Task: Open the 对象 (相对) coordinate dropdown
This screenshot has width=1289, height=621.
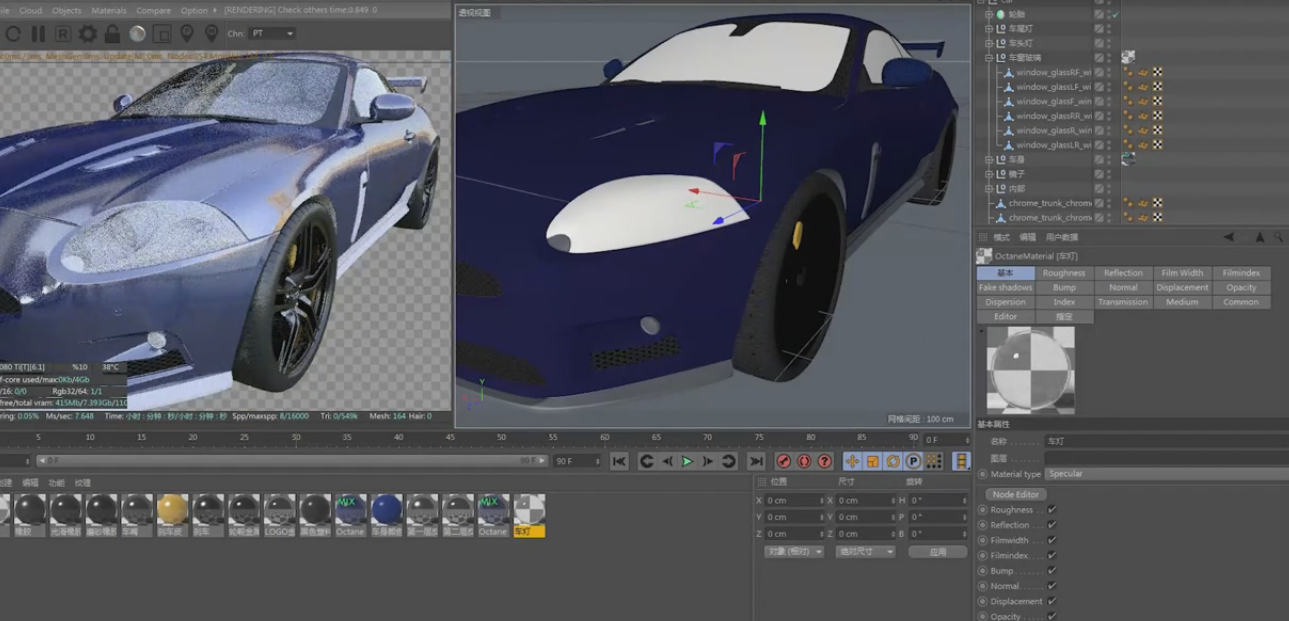Action: (x=794, y=552)
